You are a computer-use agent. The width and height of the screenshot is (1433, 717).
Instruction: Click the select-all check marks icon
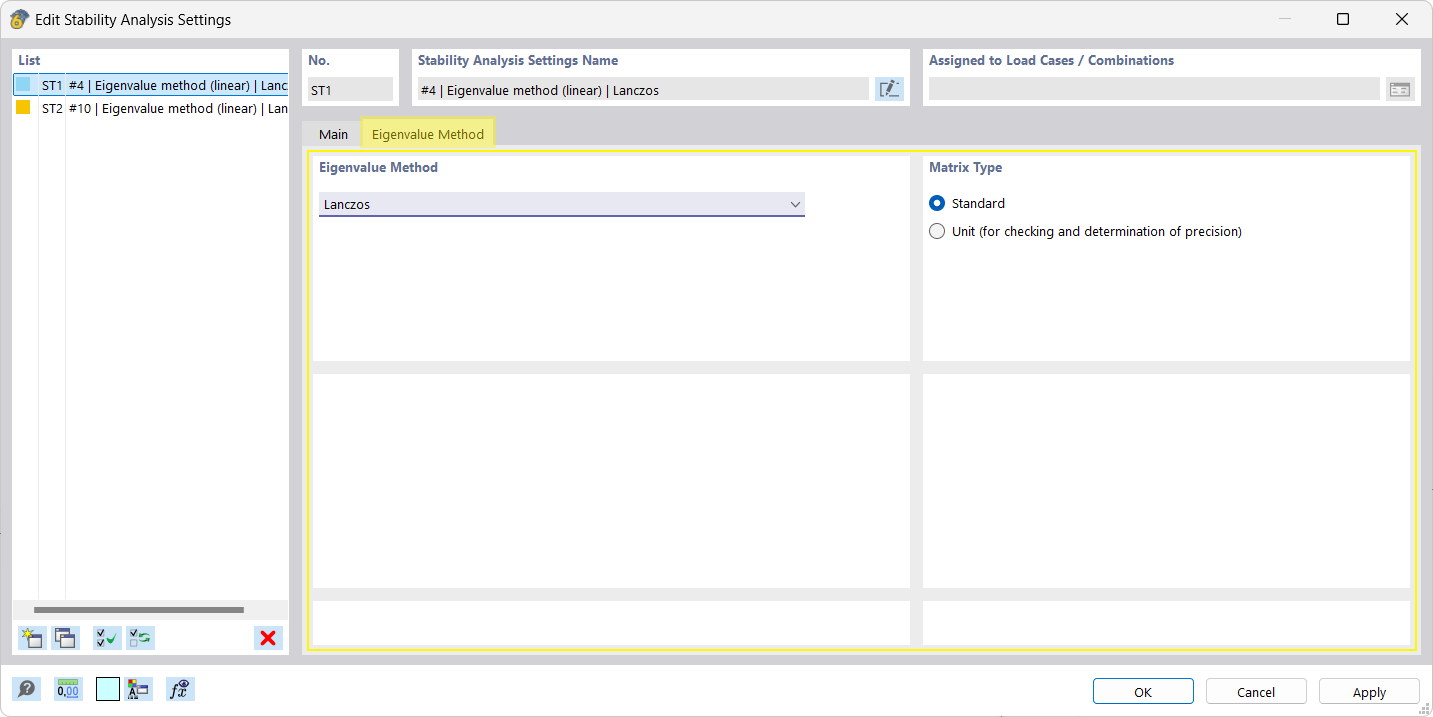tap(107, 638)
